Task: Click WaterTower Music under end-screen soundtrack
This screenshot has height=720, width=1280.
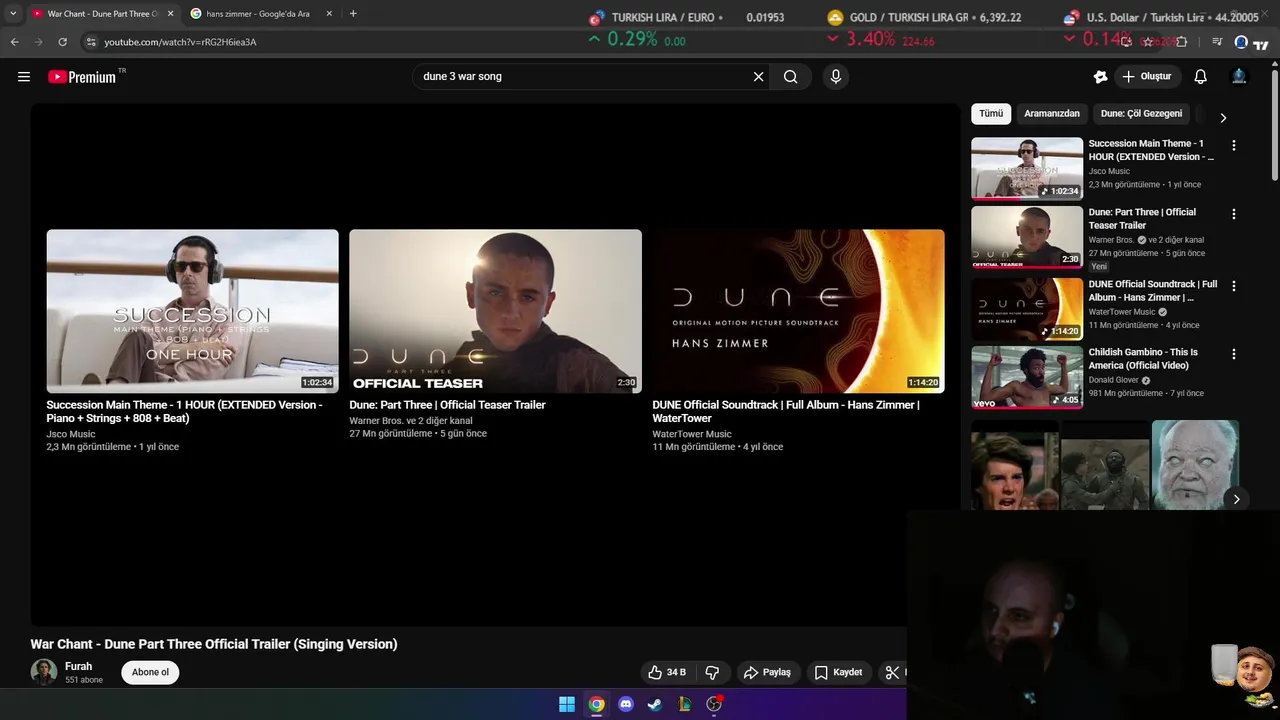Action: (692, 434)
